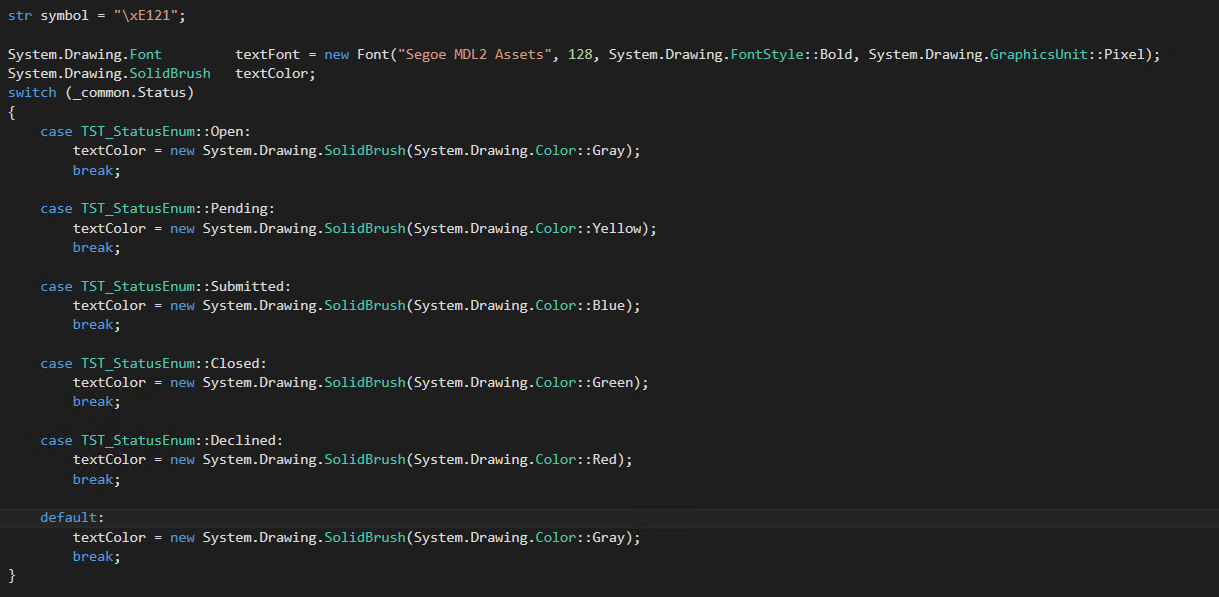1219x597 pixels.
Task: Select the symbol variable name
Action: click(x=64, y=15)
